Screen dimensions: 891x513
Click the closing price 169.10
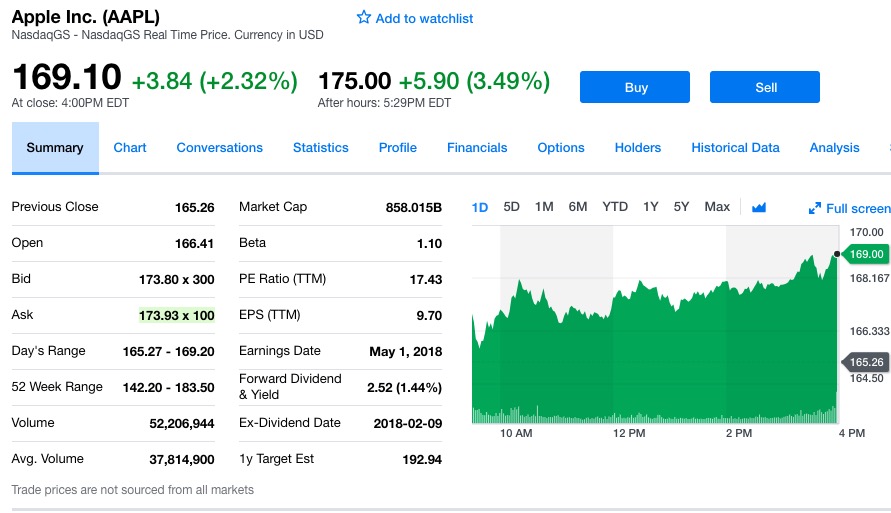tap(67, 77)
